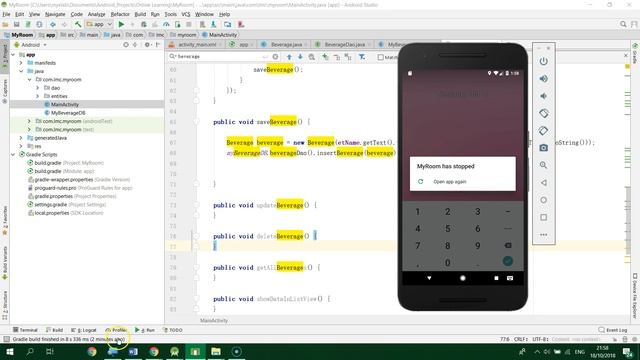This screenshot has height=360, width=640.
Task: Jump to next search occurrence arrow
Action: [x=300, y=57]
